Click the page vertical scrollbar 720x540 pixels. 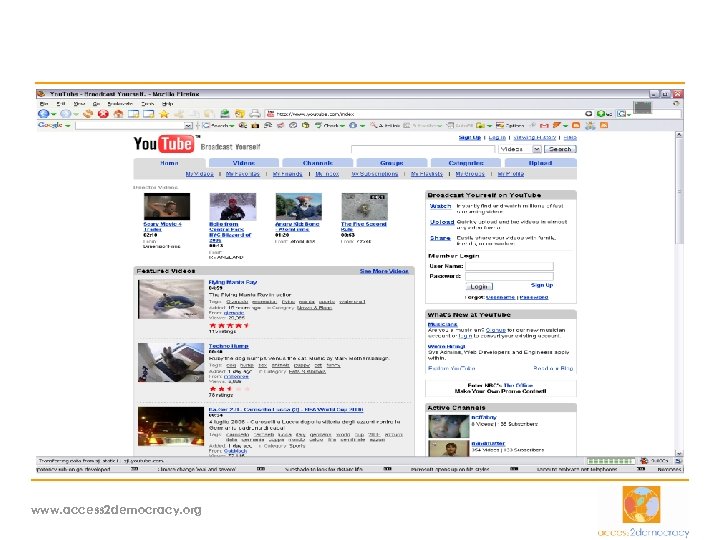(679, 294)
